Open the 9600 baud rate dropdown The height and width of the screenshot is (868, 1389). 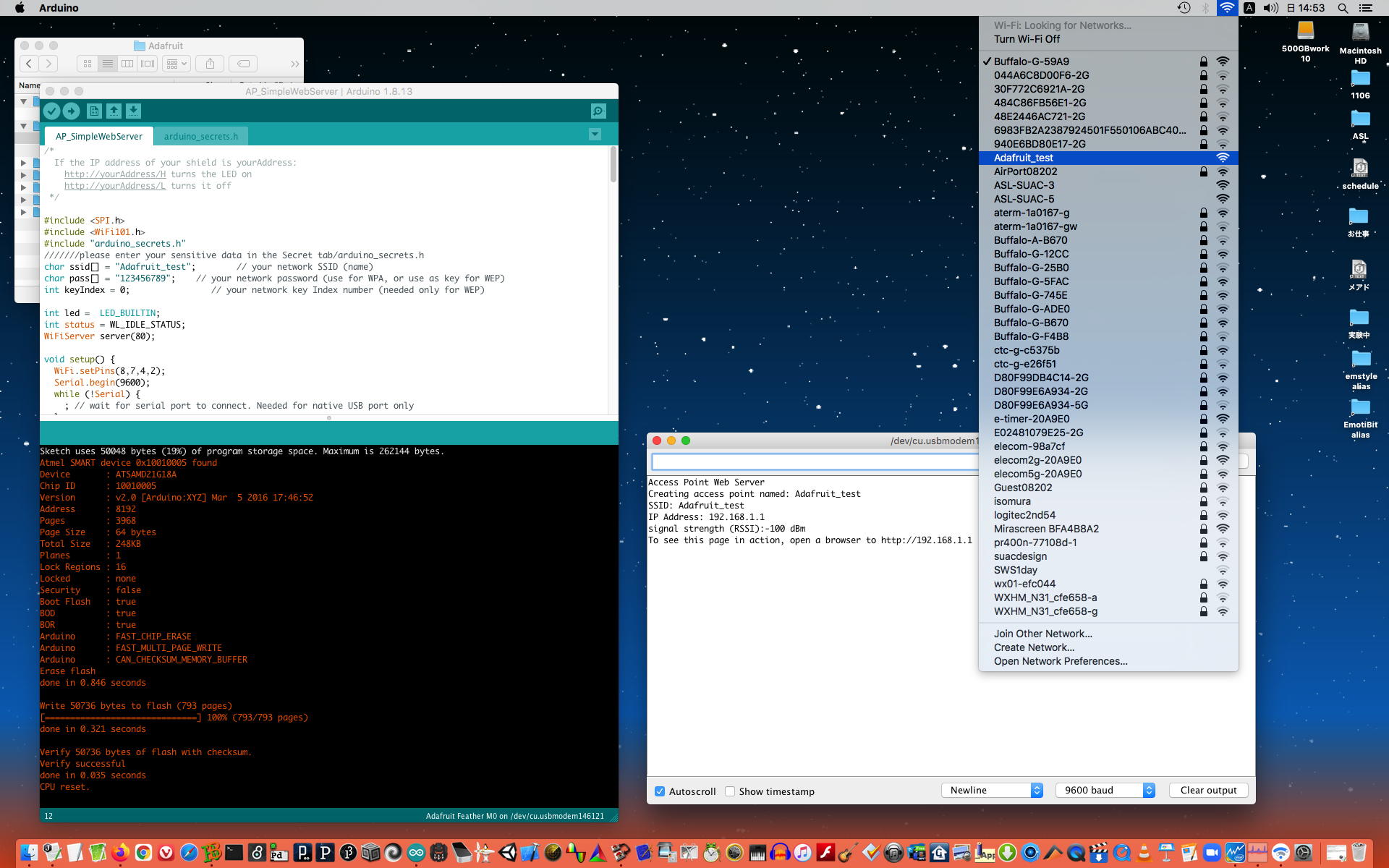1105,790
